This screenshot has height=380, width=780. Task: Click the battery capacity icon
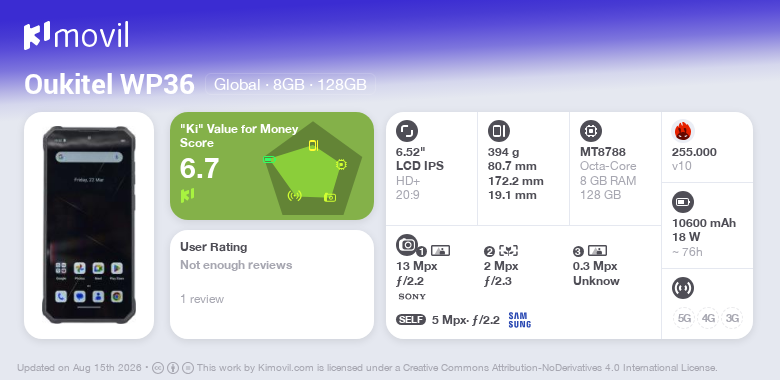(x=683, y=202)
